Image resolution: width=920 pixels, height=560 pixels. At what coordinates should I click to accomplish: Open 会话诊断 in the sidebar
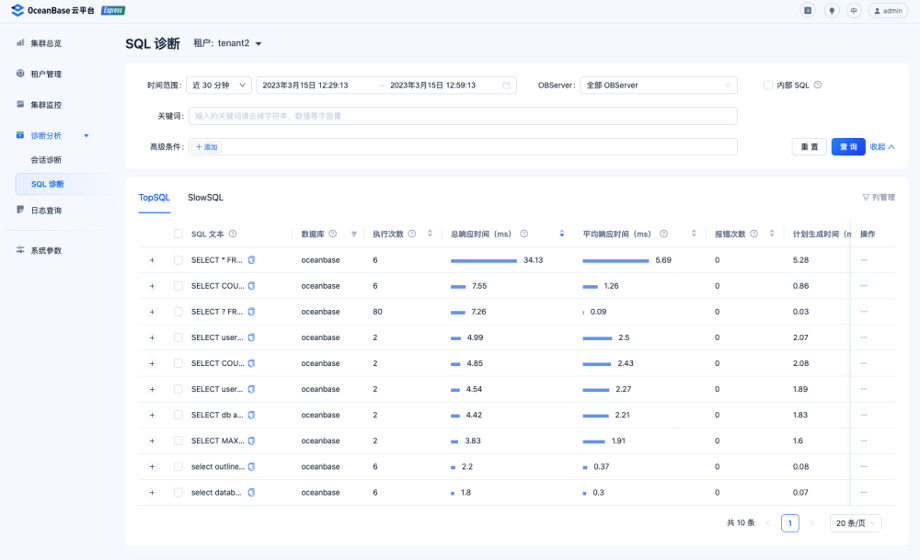coord(46,160)
